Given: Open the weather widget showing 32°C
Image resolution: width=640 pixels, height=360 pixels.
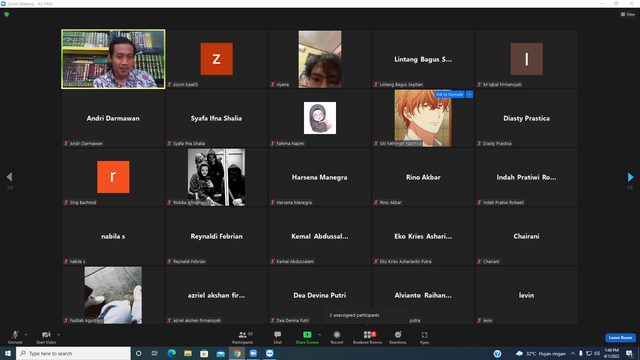Looking at the screenshot, I should [541, 353].
